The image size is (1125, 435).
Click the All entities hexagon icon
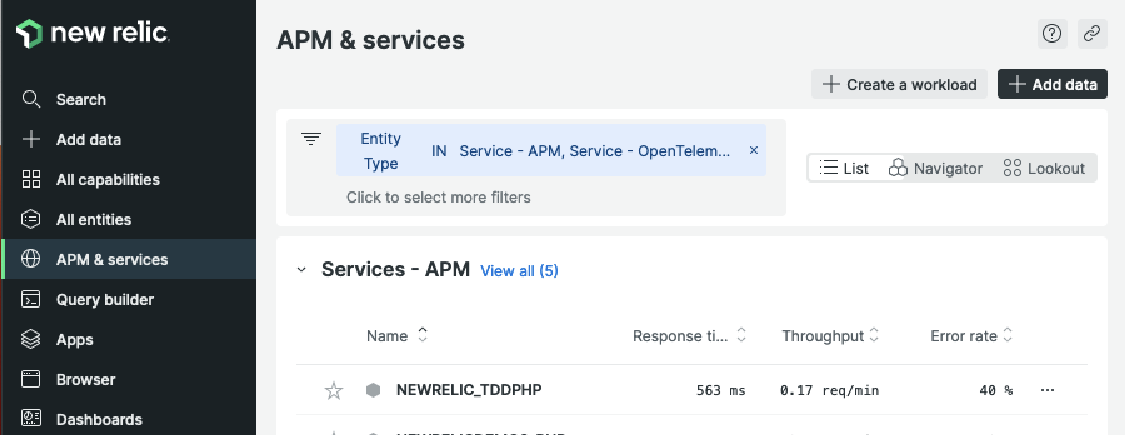pos(31,219)
